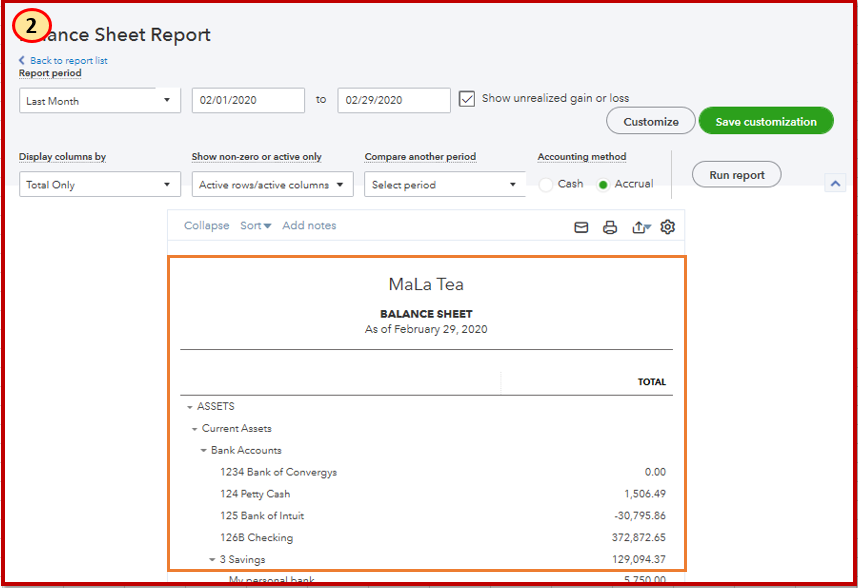Screen dimensions: 858x588
Task: Collapse the ASSETS section
Action: tap(189, 407)
